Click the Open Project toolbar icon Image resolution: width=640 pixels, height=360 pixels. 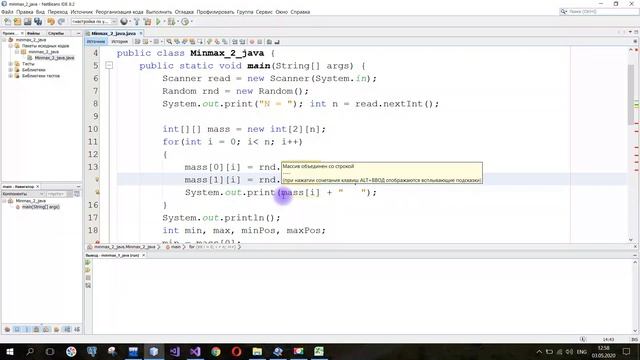[28, 22]
